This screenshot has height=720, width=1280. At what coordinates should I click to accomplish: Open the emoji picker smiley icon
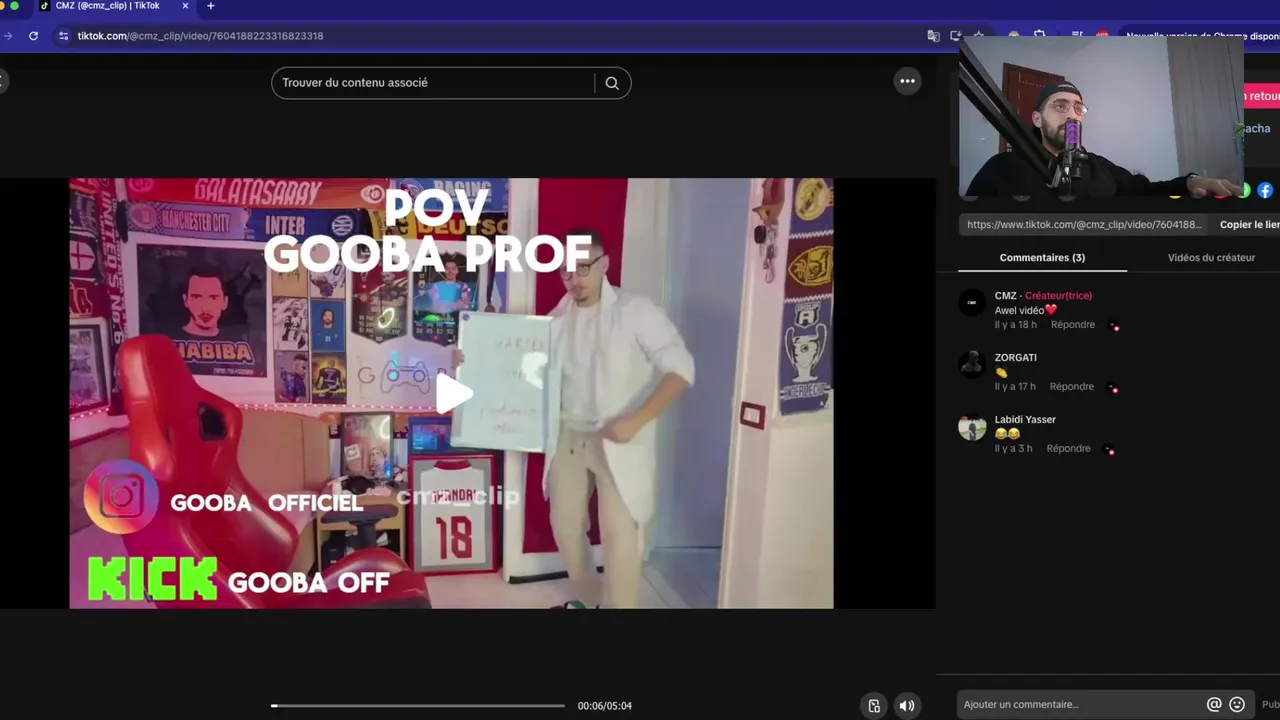[x=1237, y=705]
